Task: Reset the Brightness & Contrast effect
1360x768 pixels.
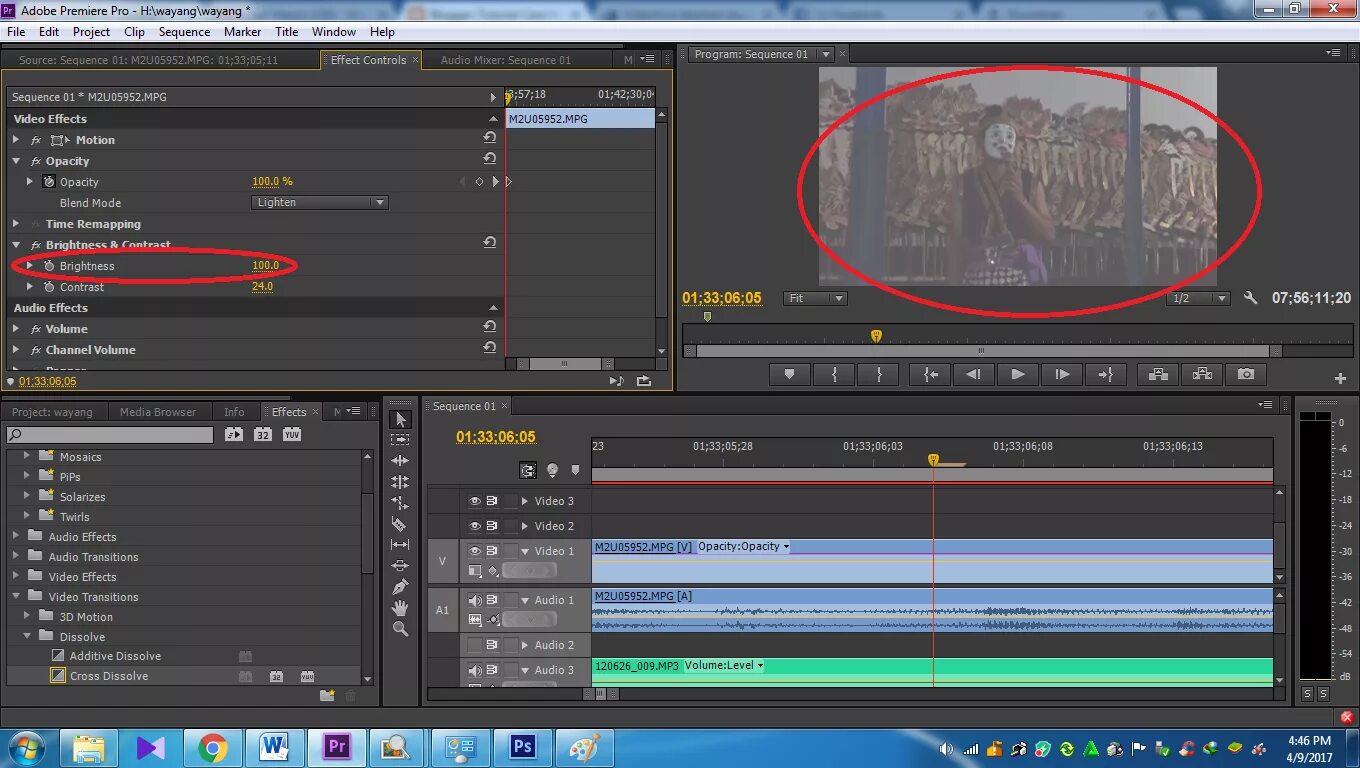Action: click(490, 243)
